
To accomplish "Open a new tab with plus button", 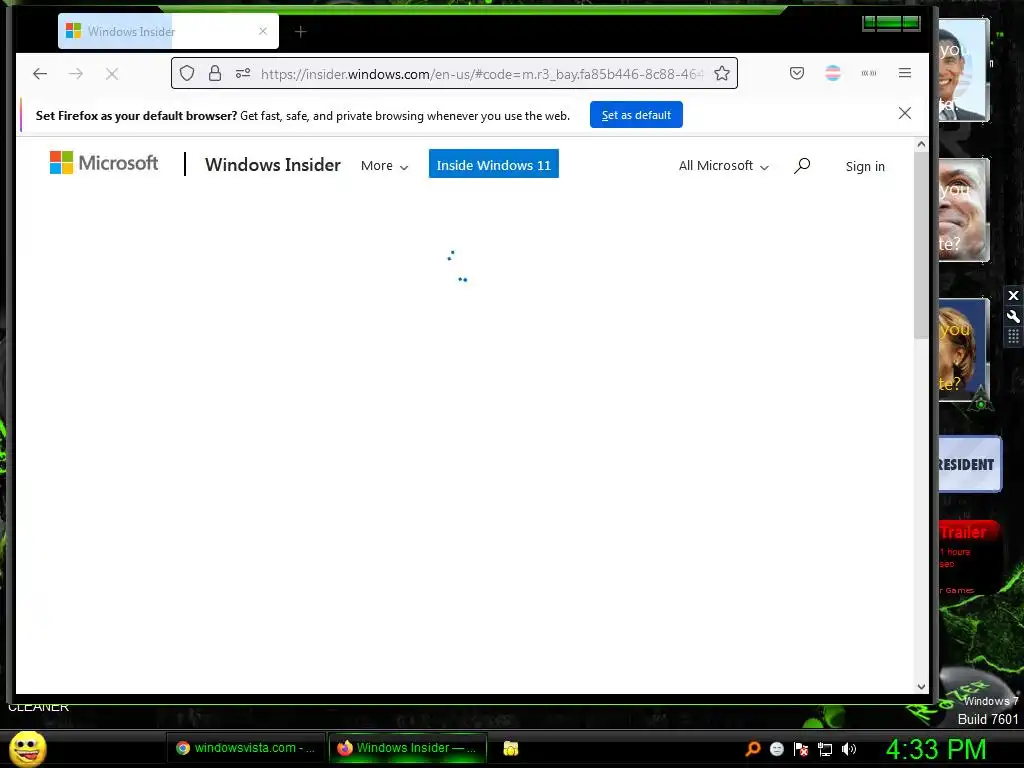I will click(x=300, y=31).
